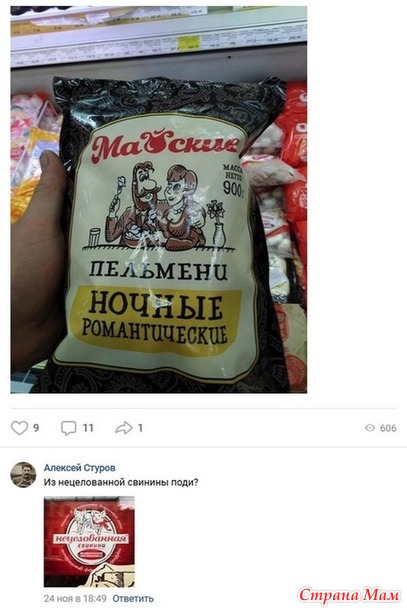
Task: Click the eye views icon
Action: 370,428
